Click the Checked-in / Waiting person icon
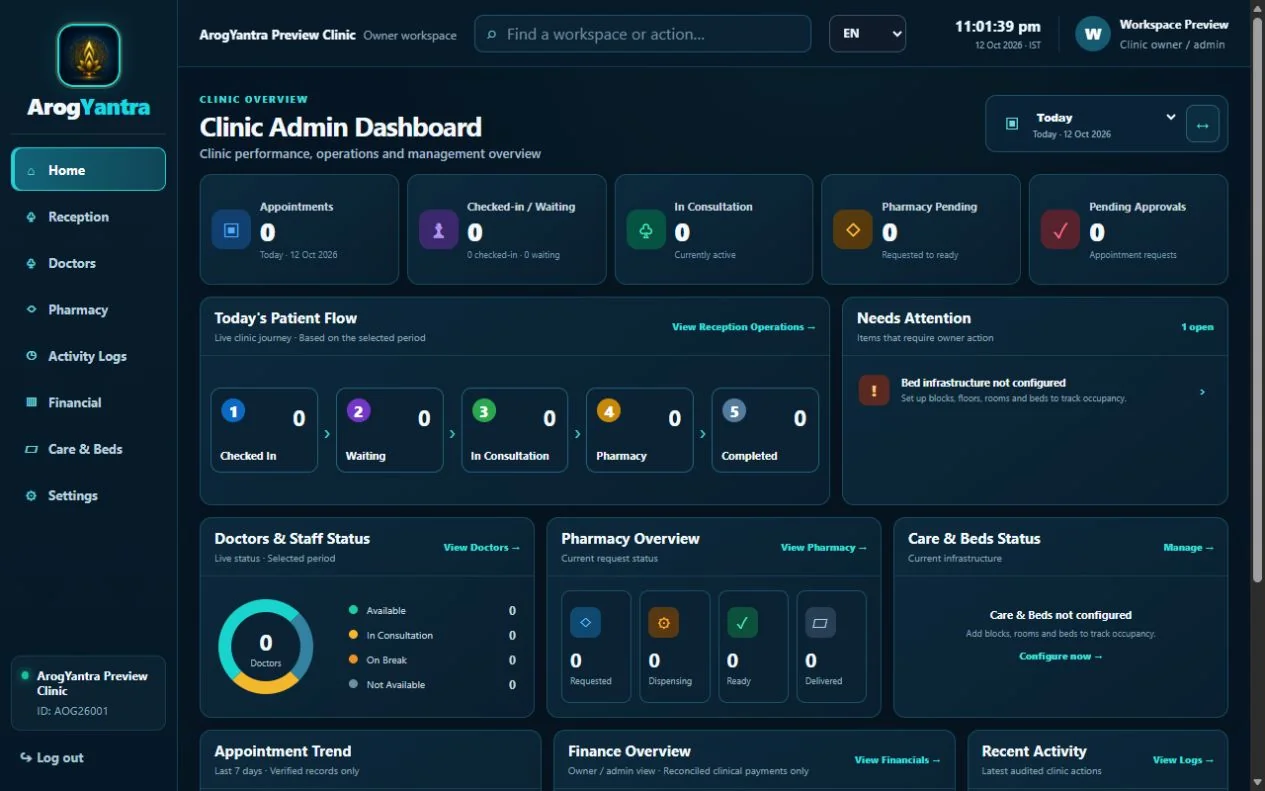1265x791 pixels. click(438, 230)
